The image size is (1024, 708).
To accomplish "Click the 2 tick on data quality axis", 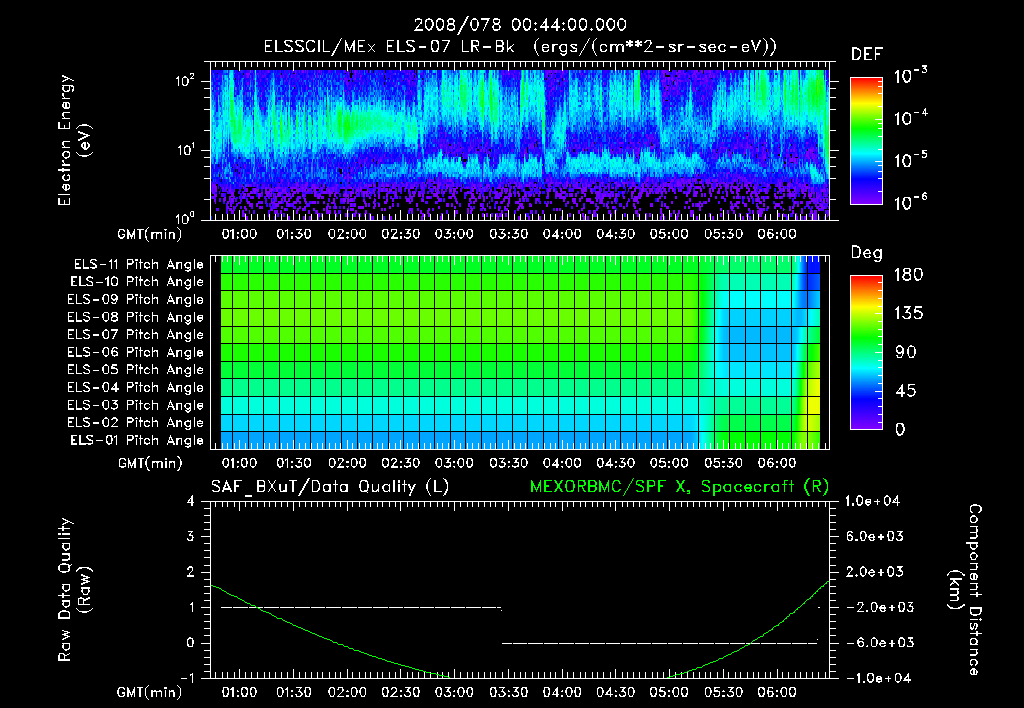I will click(x=191, y=572).
